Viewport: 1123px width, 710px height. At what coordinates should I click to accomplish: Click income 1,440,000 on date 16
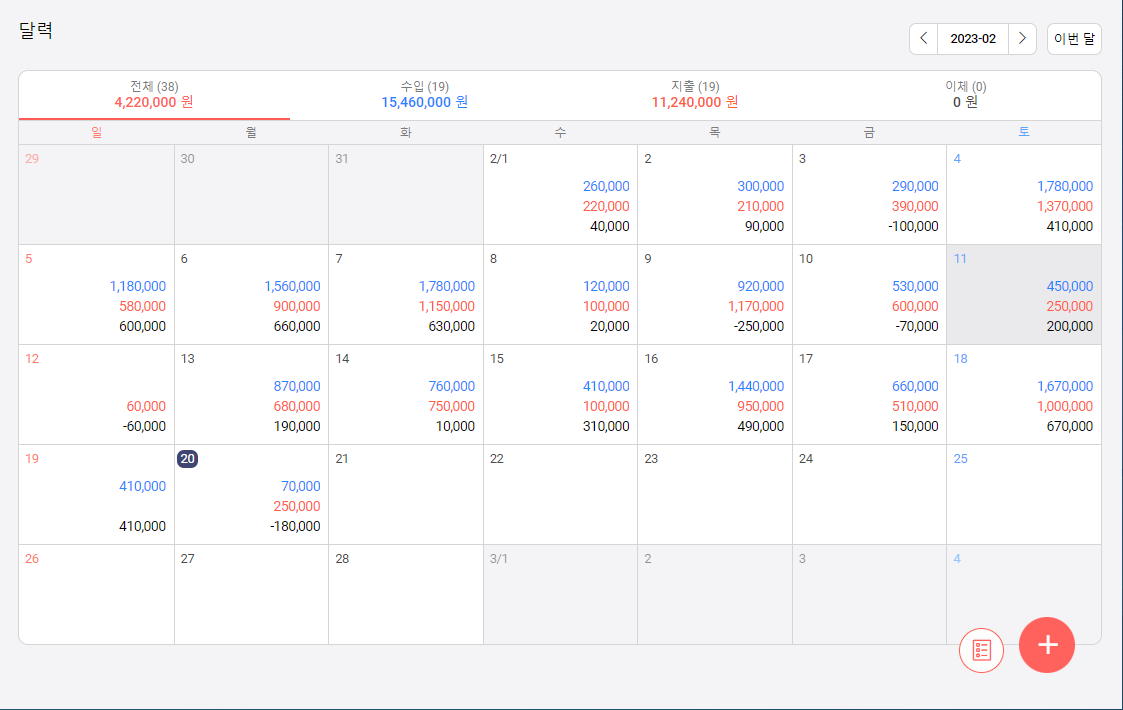tap(756, 386)
